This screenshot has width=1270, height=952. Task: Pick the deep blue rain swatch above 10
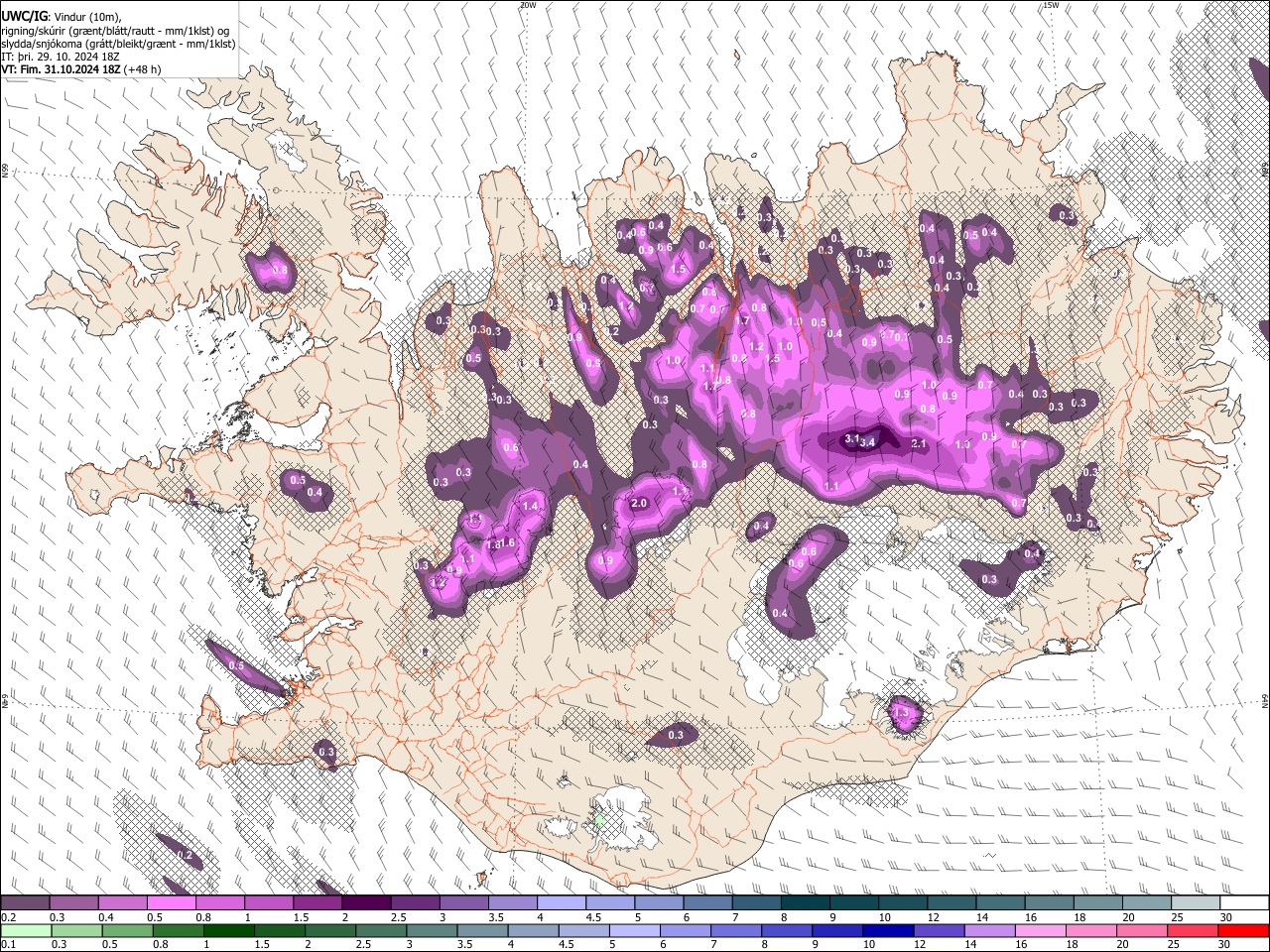[888, 930]
